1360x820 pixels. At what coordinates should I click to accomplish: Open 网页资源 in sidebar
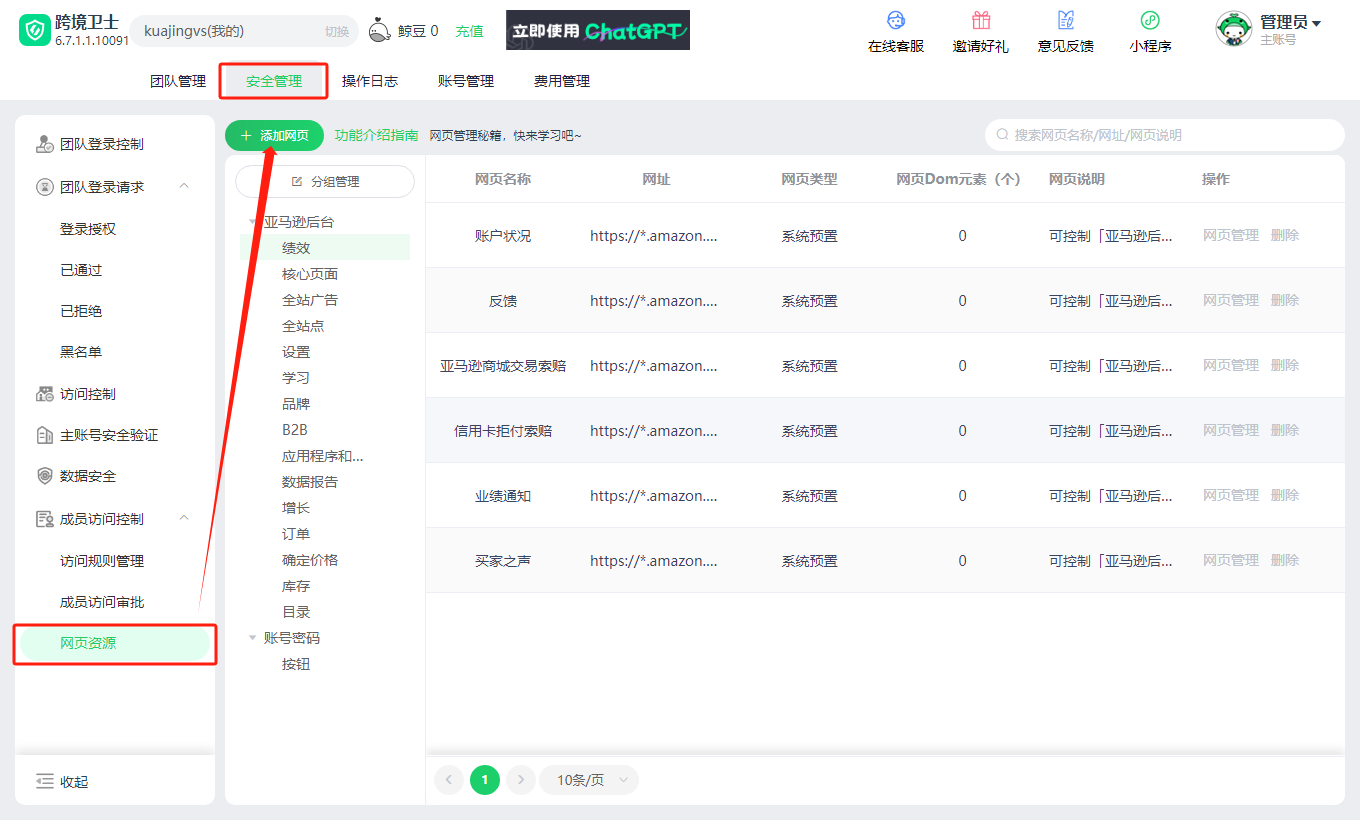point(115,643)
